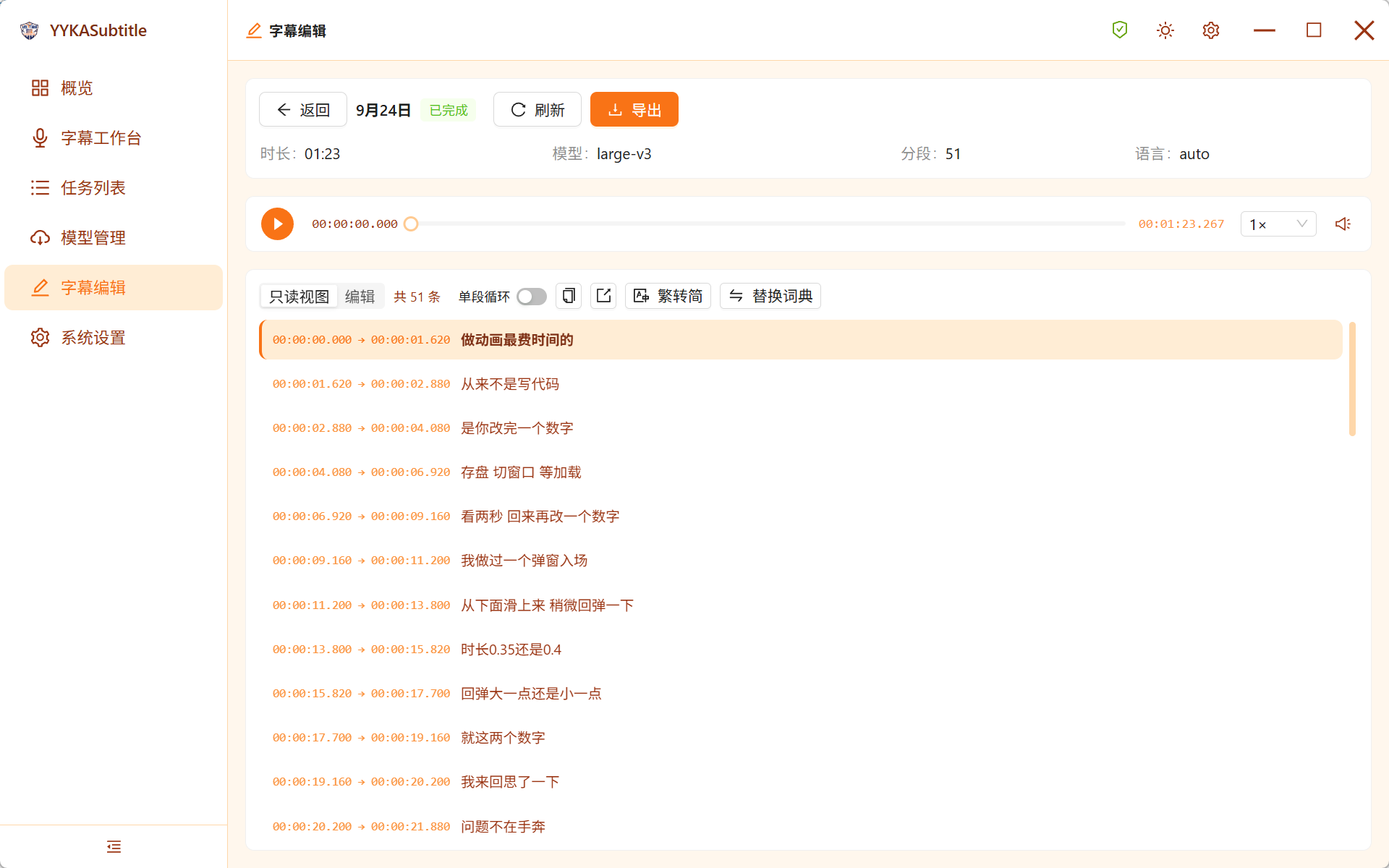Viewport: 1389px width, 868px height.
Task: Select 字幕编辑 in the sidebar
Action: [113, 288]
